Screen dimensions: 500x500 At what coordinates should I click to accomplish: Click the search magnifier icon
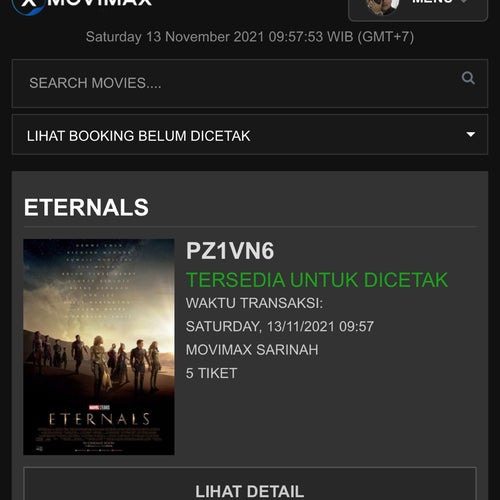coord(468,78)
